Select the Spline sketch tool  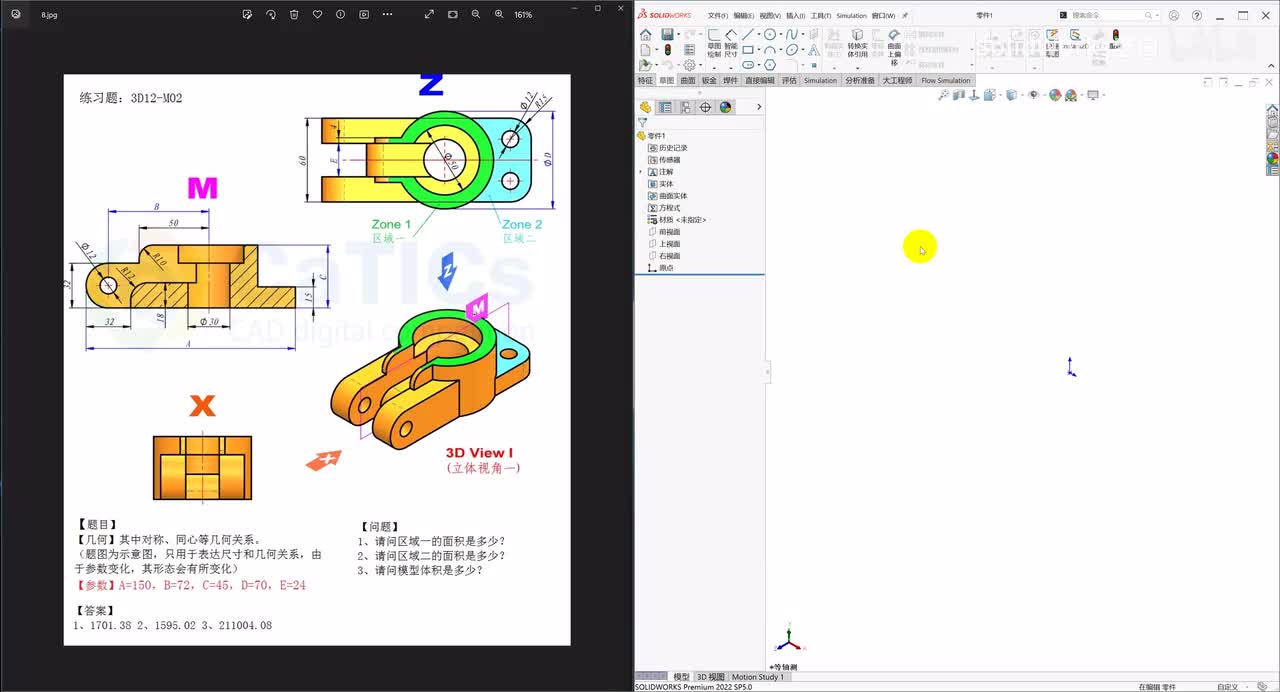coord(792,34)
